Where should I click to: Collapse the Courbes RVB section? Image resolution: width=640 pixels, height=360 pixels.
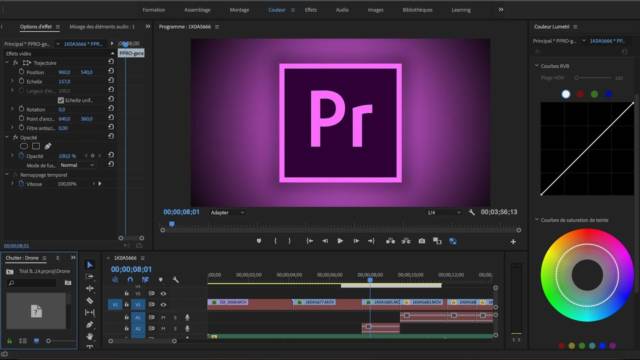(536, 66)
